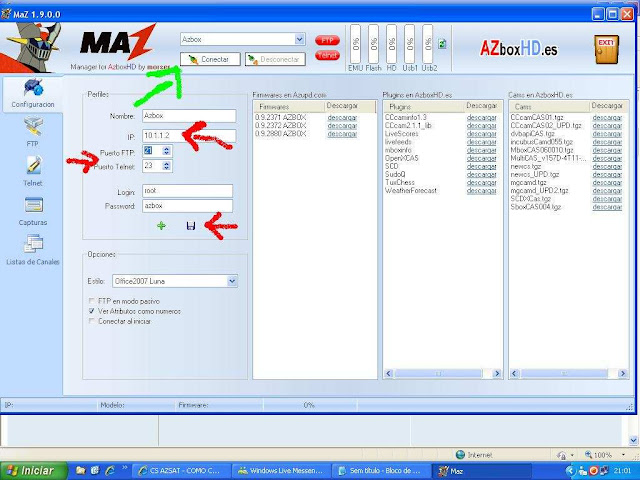Click the Conectar button

210,59
